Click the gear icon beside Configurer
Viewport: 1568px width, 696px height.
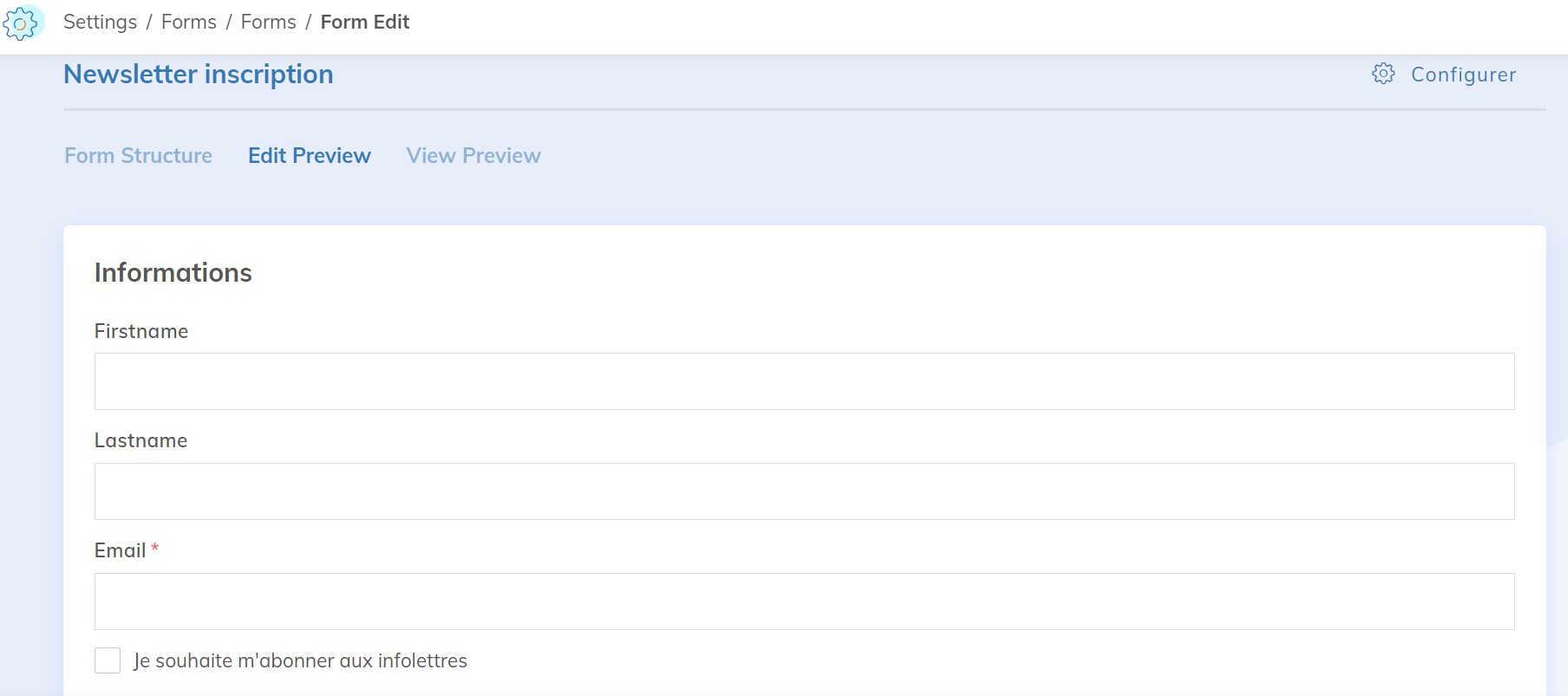pos(1383,74)
